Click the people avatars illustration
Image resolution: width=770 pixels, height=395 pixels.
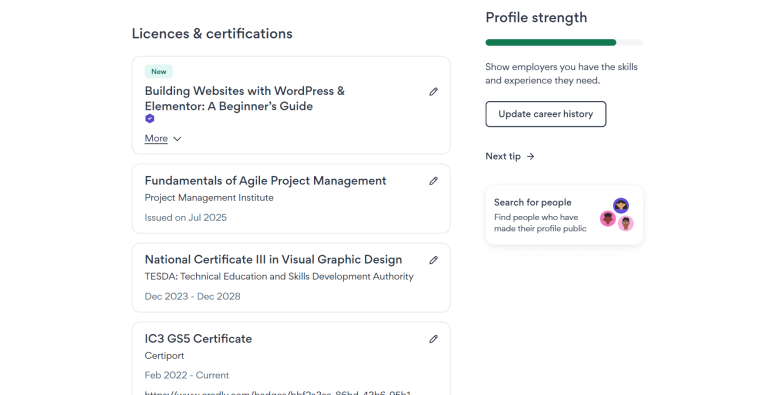(617, 215)
